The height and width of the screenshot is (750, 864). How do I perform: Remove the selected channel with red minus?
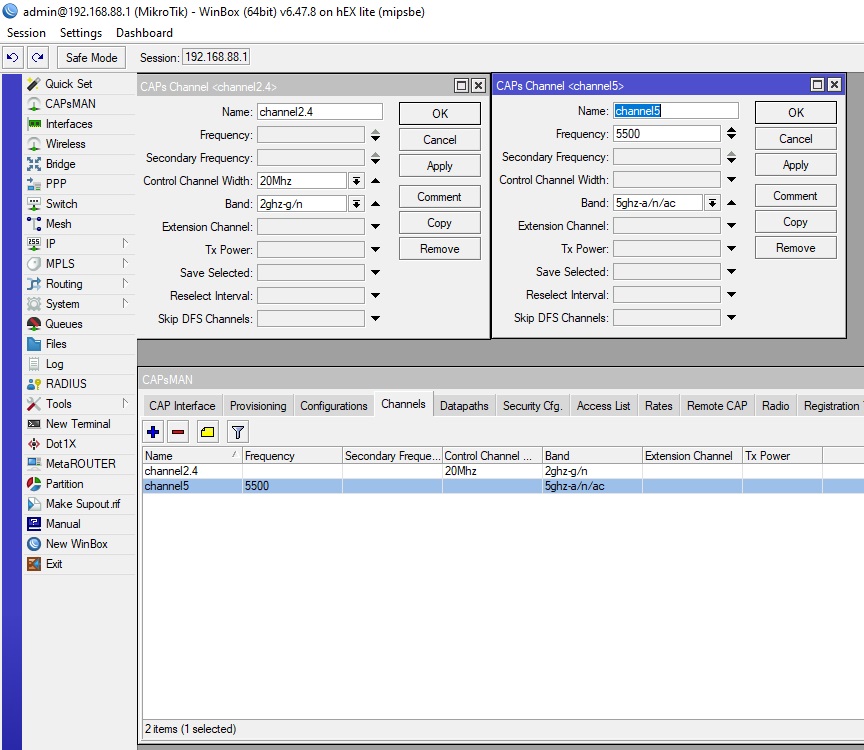point(178,432)
